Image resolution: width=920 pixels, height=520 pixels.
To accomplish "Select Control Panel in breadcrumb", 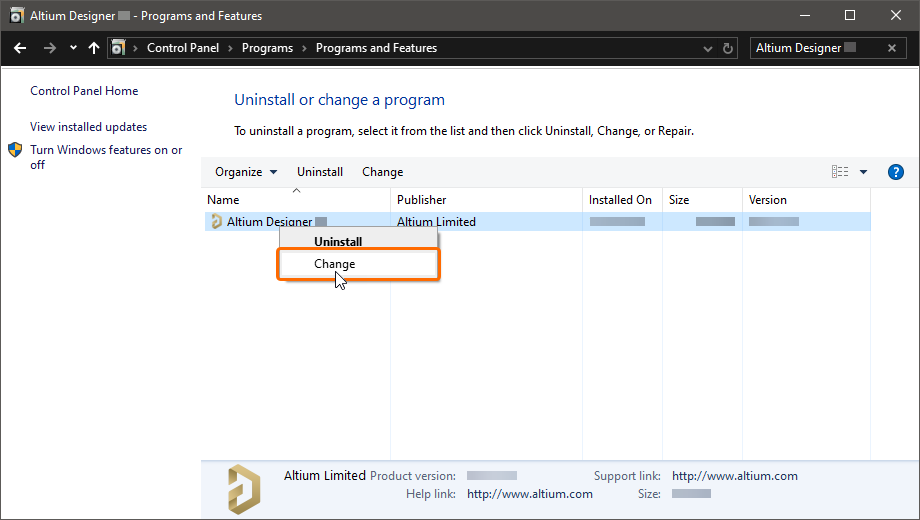I will coord(183,48).
